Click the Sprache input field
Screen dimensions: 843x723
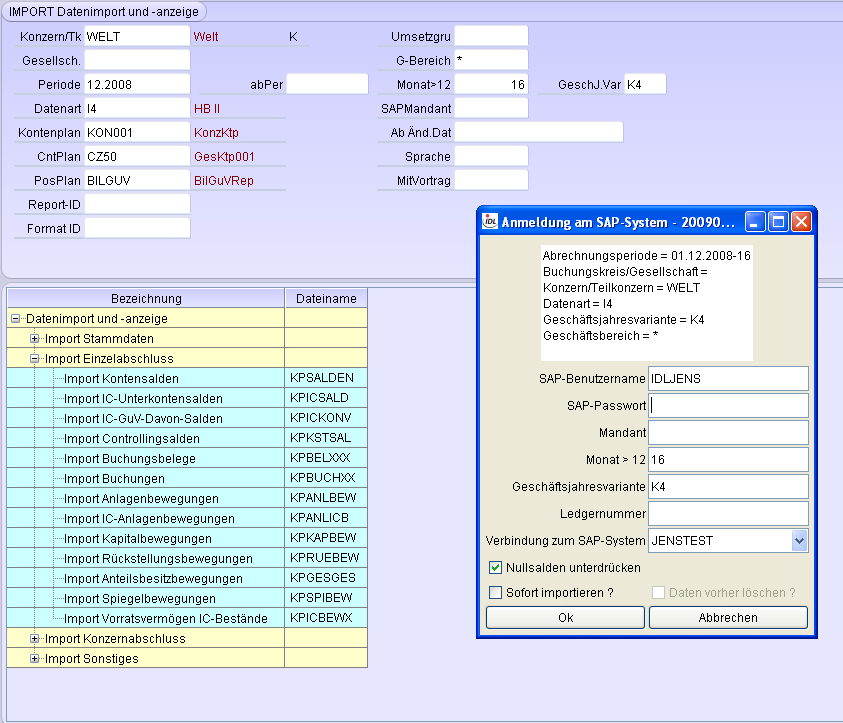tap(491, 156)
